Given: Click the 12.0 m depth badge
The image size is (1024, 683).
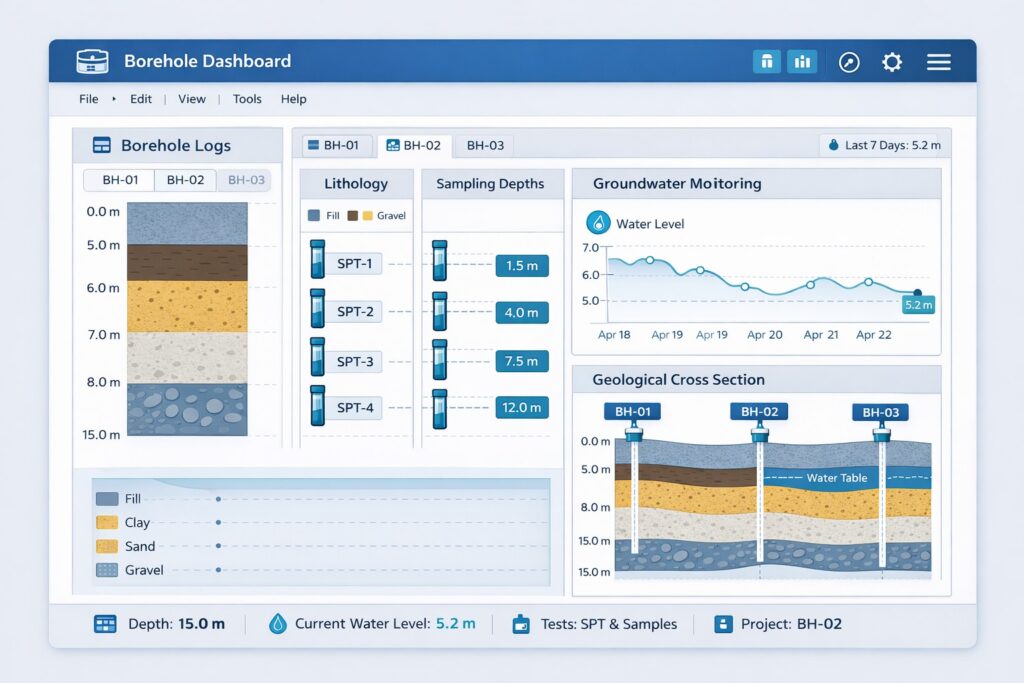Looking at the screenshot, I should pos(522,407).
